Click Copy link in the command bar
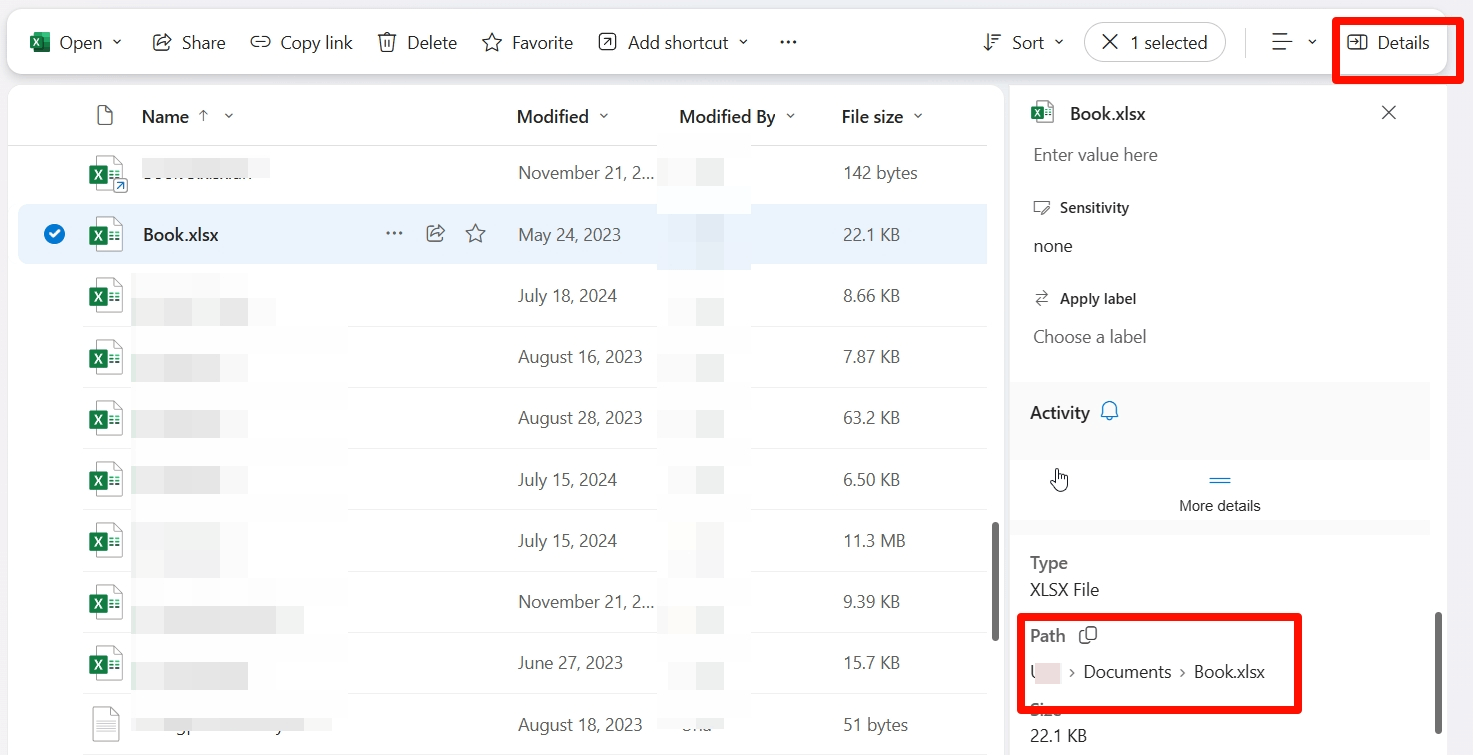This screenshot has height=755, width=1473. coord(301,42)
